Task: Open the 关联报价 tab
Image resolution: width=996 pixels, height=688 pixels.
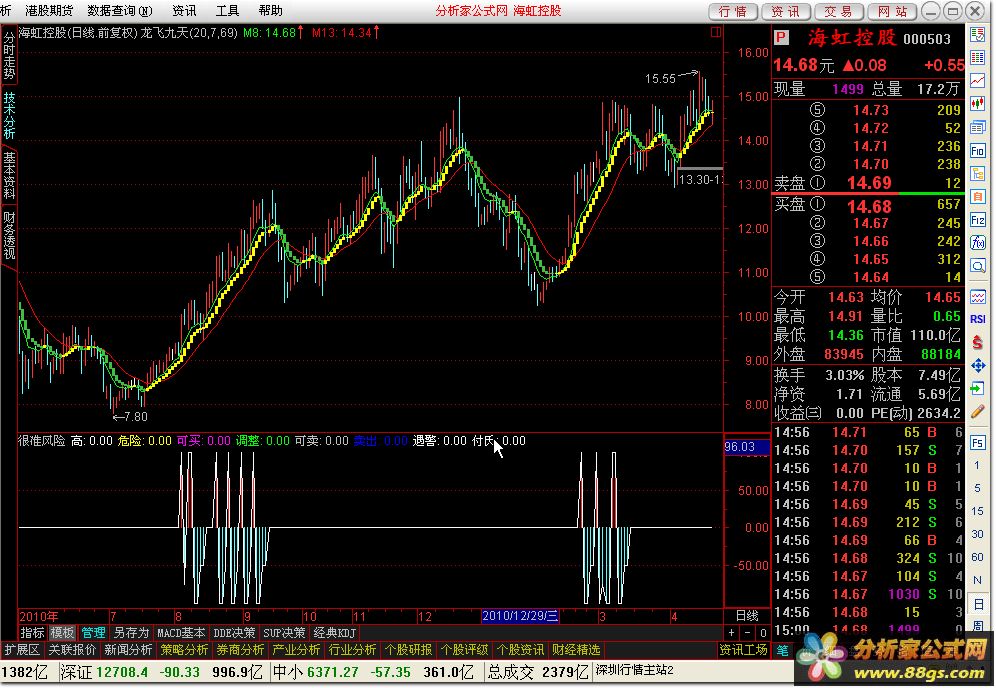Action: [72, 650]
